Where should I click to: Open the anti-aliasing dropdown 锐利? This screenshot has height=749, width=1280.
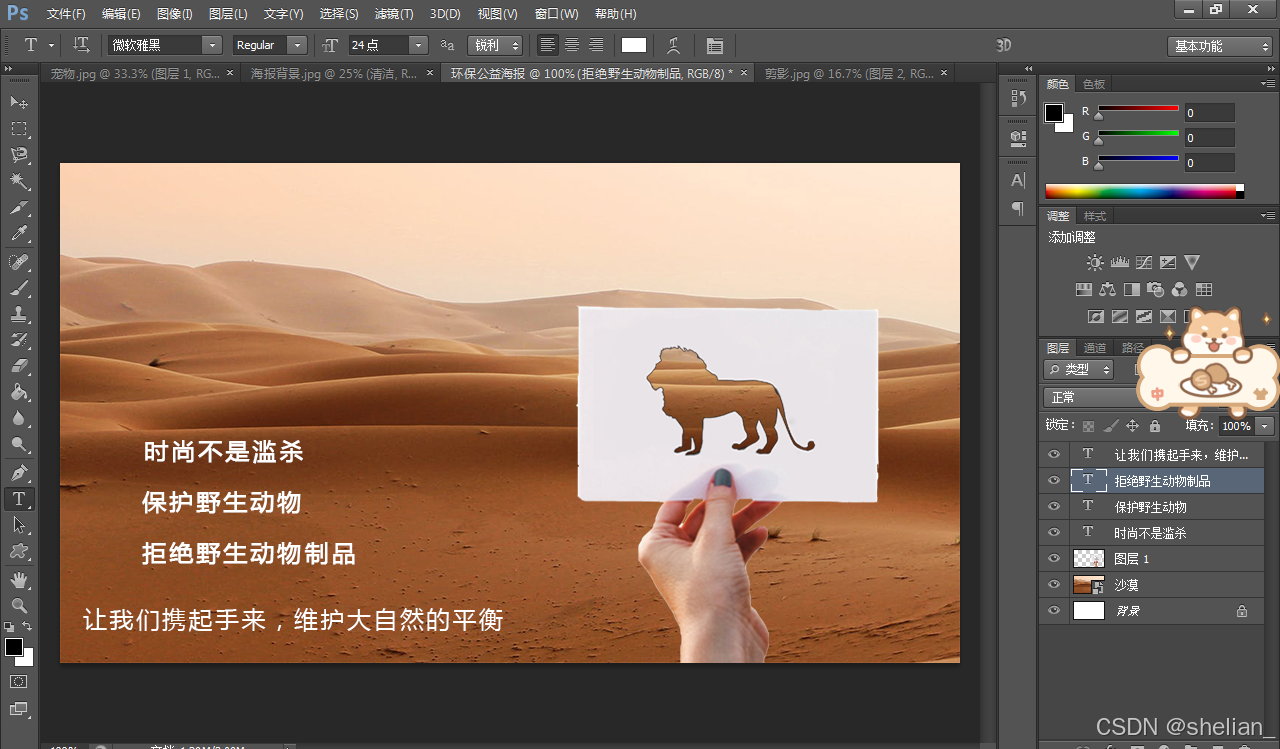point(495,45)
